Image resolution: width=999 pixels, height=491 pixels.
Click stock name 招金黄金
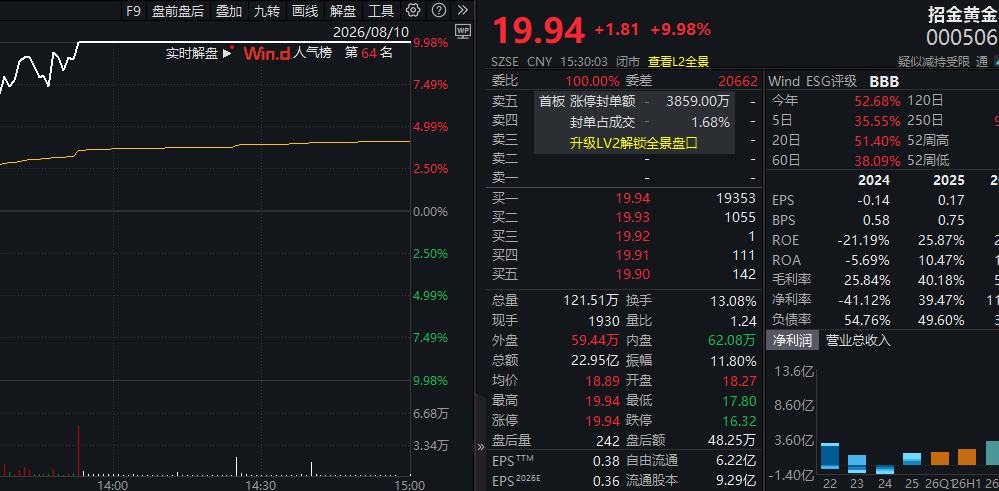pyautogui.click(x=963, y=14)
